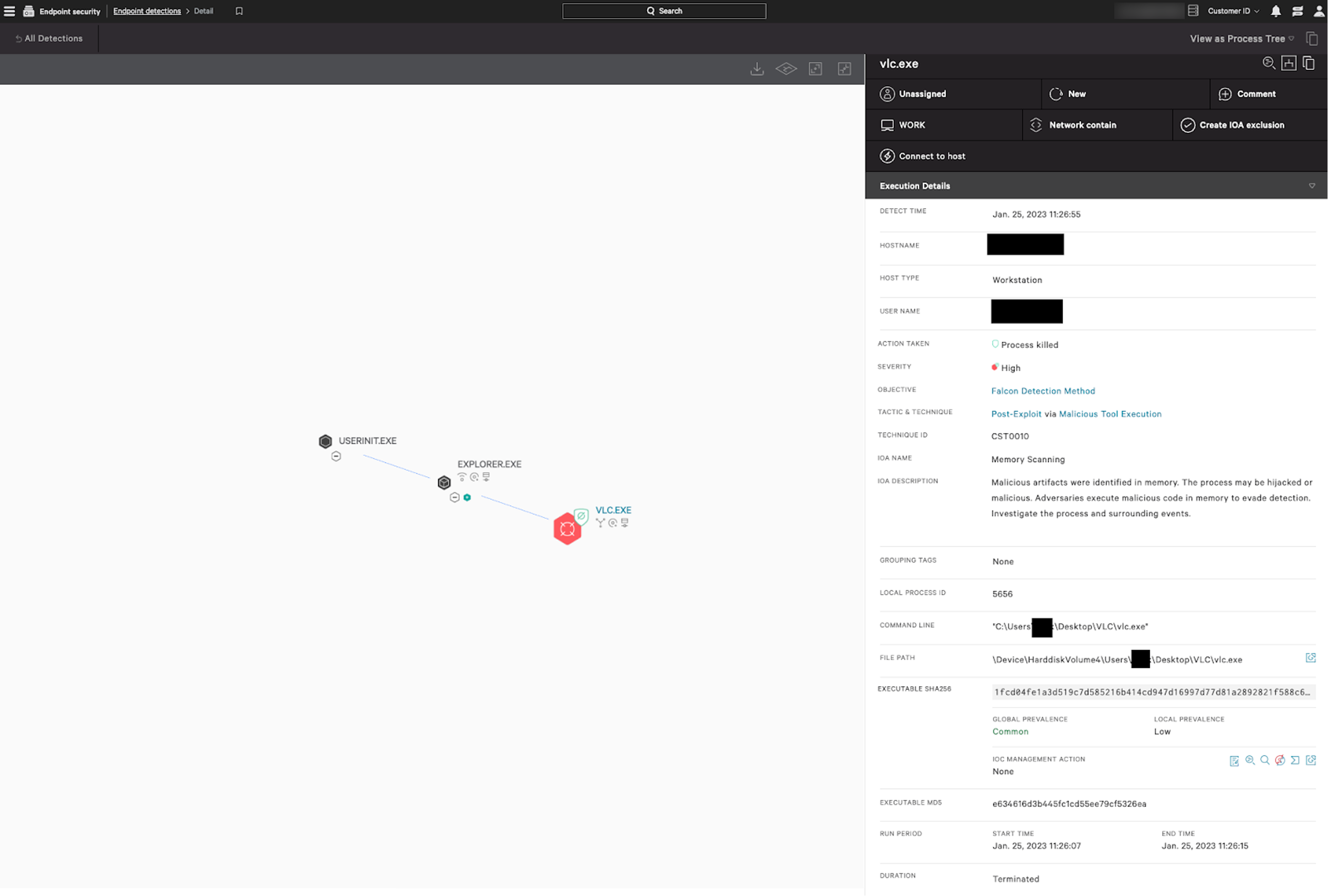Click the copy icon beside View as Process Tree
The width and height of the screenshot is (1328, 896).
pos(1312,38)
